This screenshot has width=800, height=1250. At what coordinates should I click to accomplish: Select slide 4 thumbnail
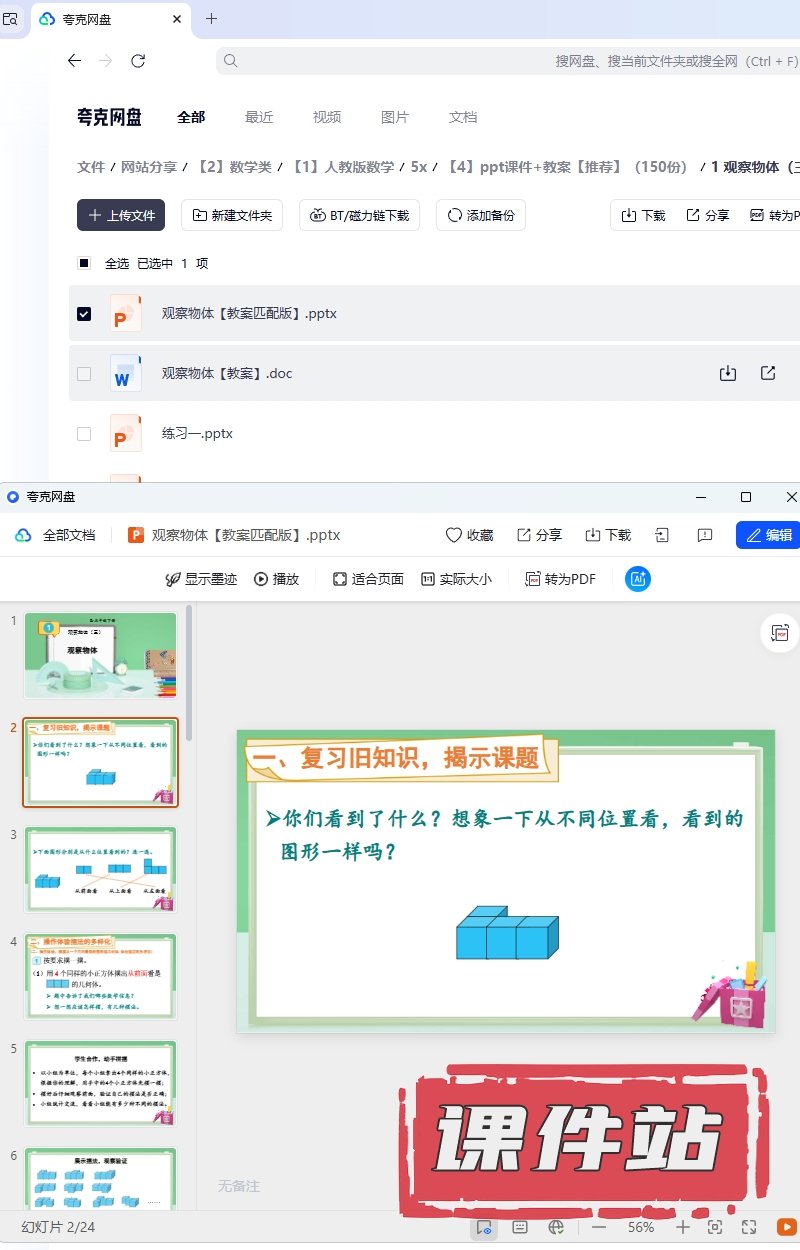(100, 977)
